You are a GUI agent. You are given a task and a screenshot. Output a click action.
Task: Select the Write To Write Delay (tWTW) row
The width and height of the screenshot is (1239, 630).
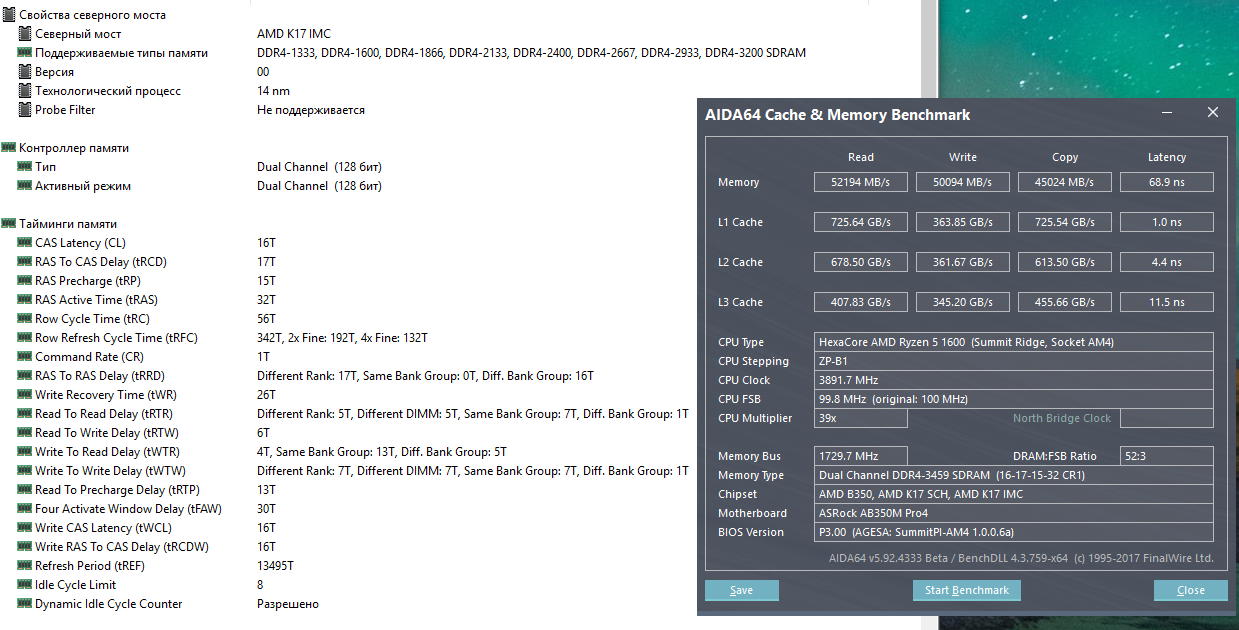(354, 471)
